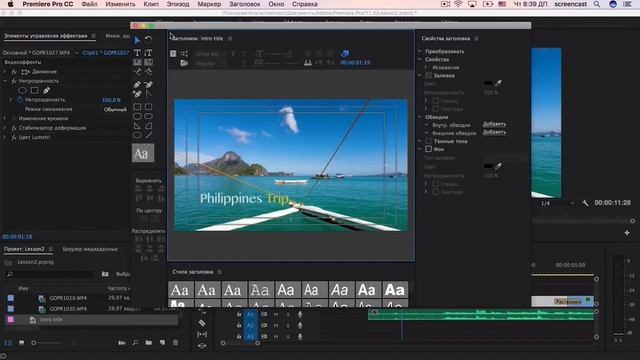Image resolution: width=640 pixels, height=360 pixels.
Task: Open blend mode dropdown showing Обычный
Action: pos(115,109)
